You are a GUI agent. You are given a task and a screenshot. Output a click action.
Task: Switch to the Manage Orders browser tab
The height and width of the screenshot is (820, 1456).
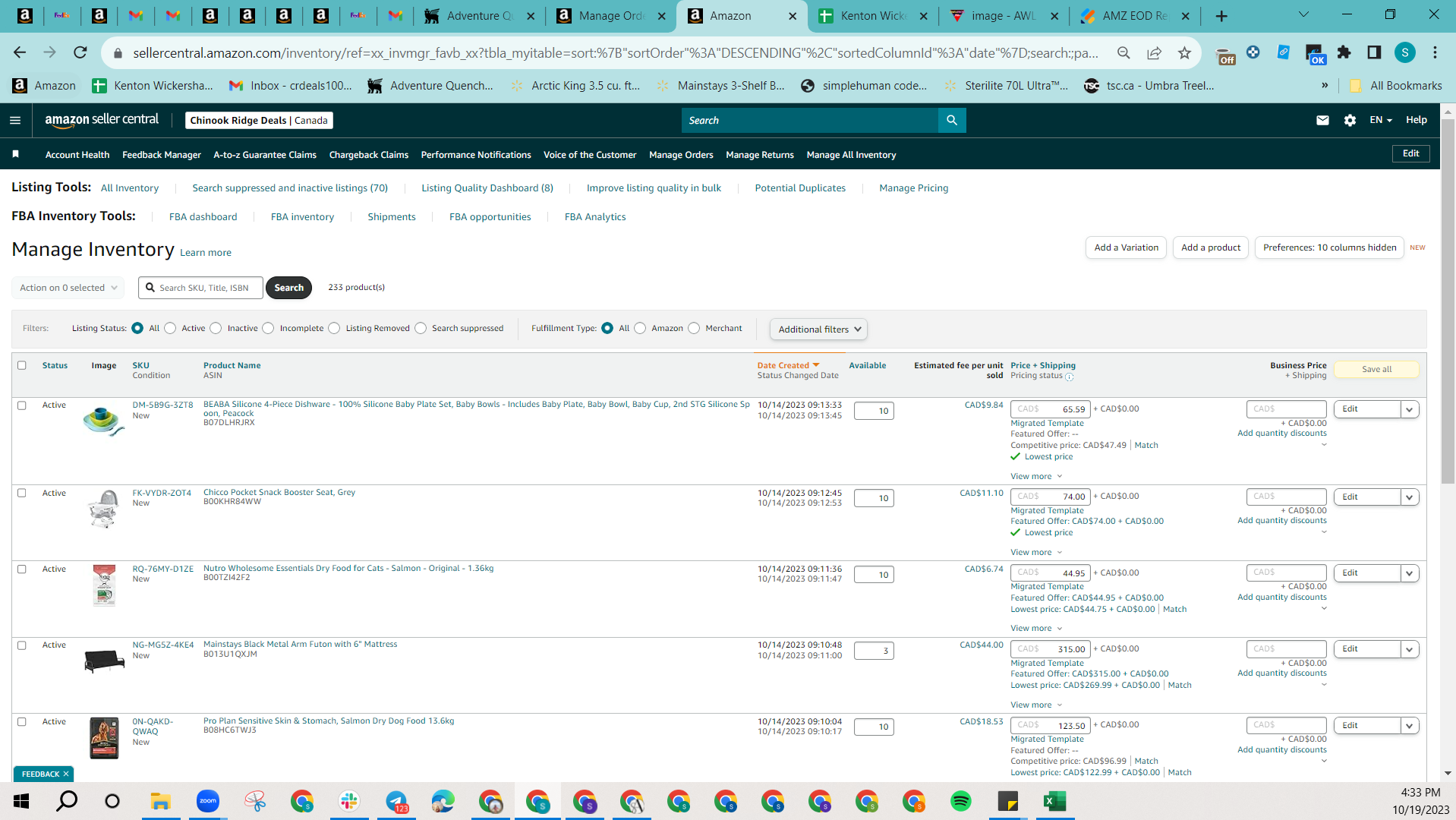click(612, 16)
